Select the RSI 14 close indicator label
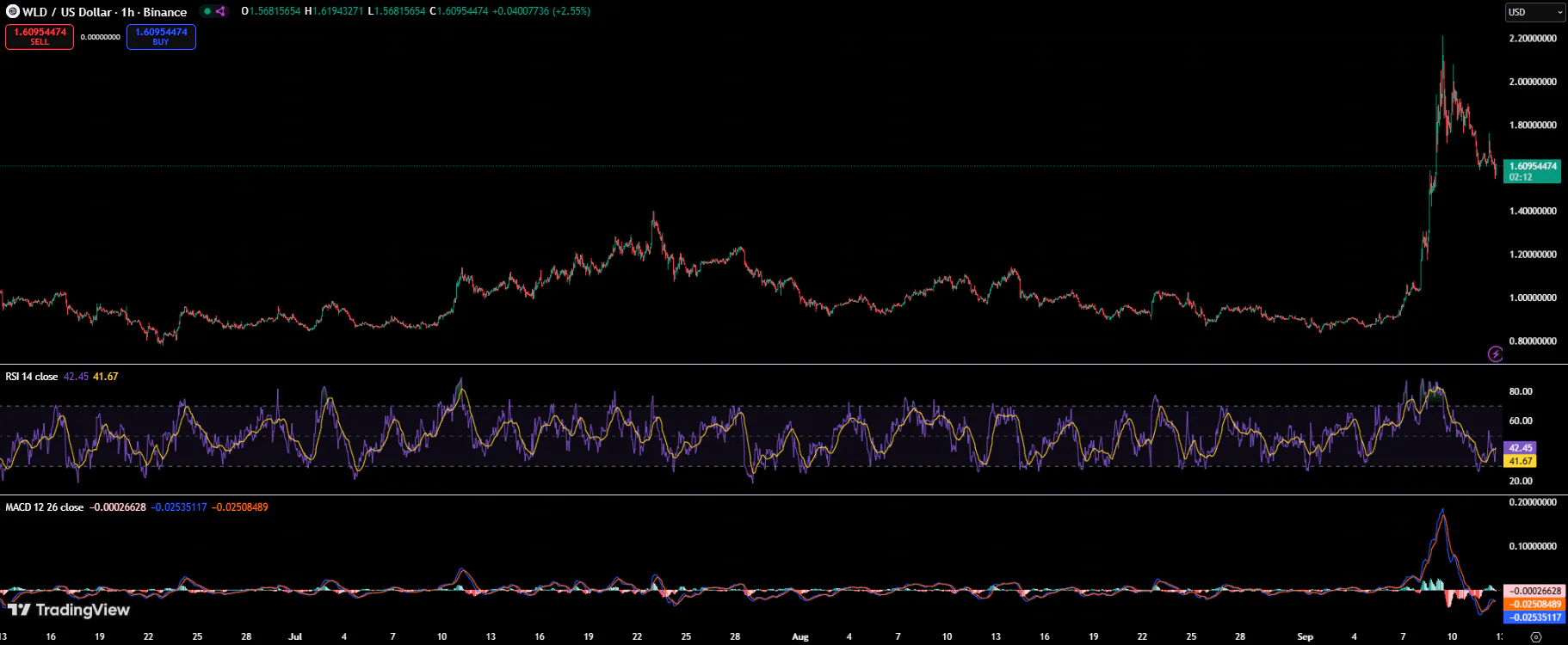The image size is (1568, 645). [x=32, y=377]
